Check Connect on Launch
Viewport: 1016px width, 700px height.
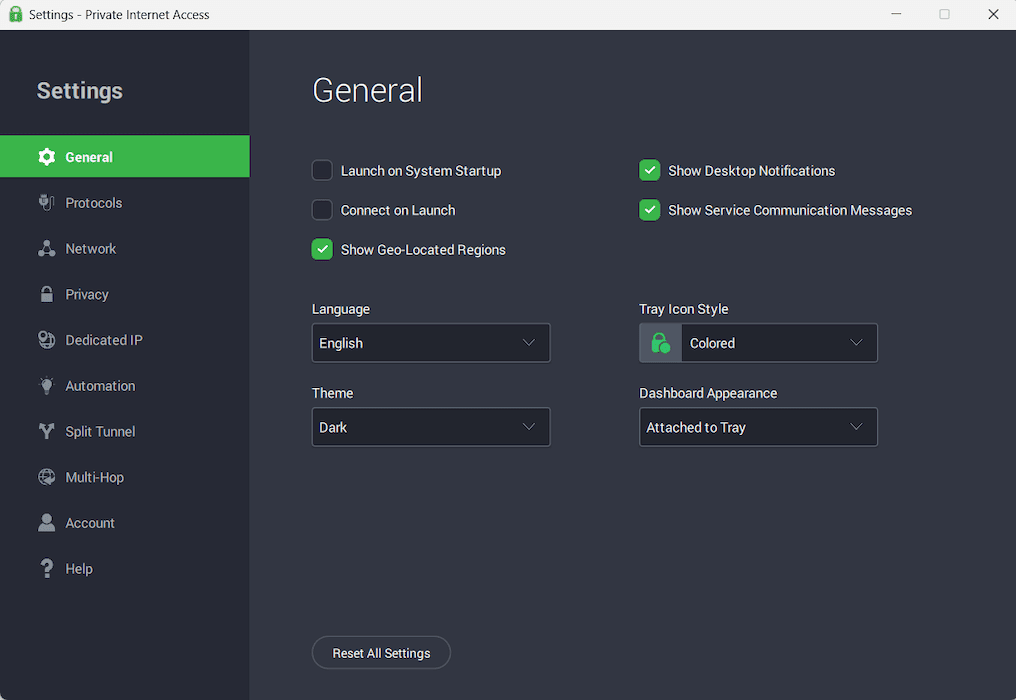[x=322, y=210]
